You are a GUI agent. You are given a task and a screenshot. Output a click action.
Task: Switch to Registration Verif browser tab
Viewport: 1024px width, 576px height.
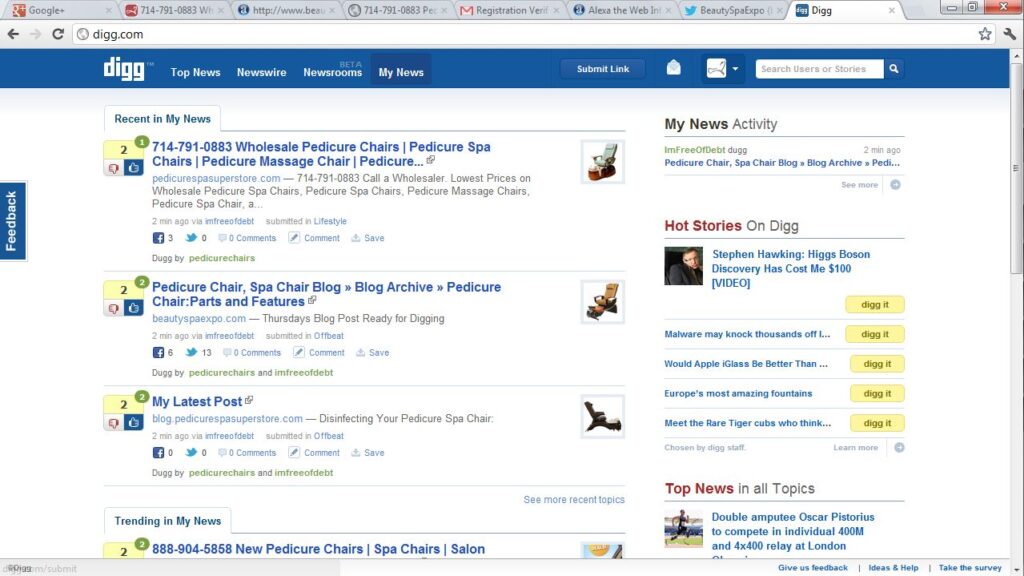tap(510, 10)
